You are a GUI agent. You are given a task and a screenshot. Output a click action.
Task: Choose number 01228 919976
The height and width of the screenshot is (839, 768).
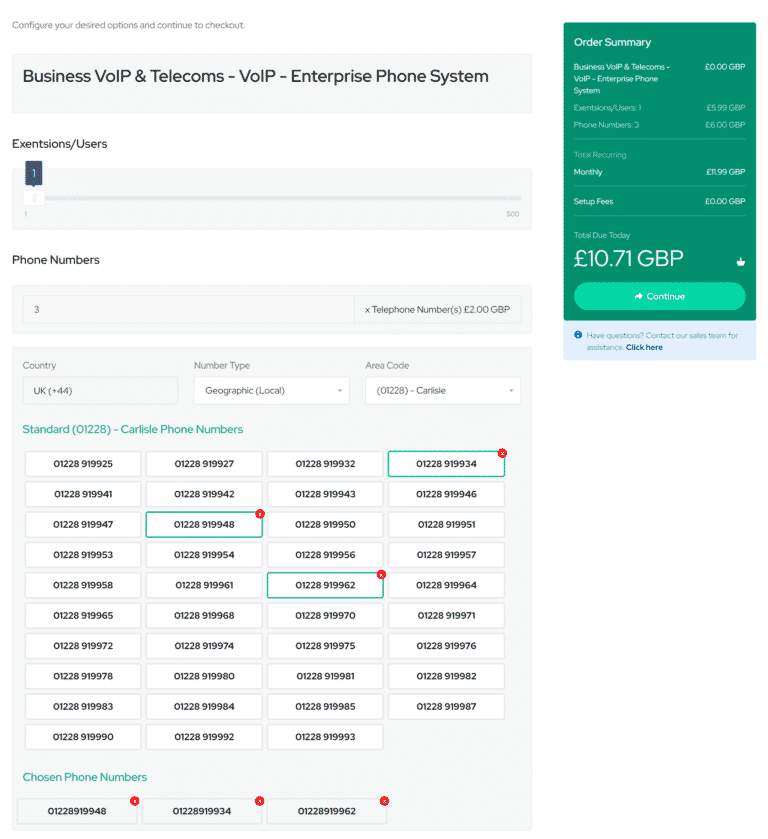pos(446,646)
